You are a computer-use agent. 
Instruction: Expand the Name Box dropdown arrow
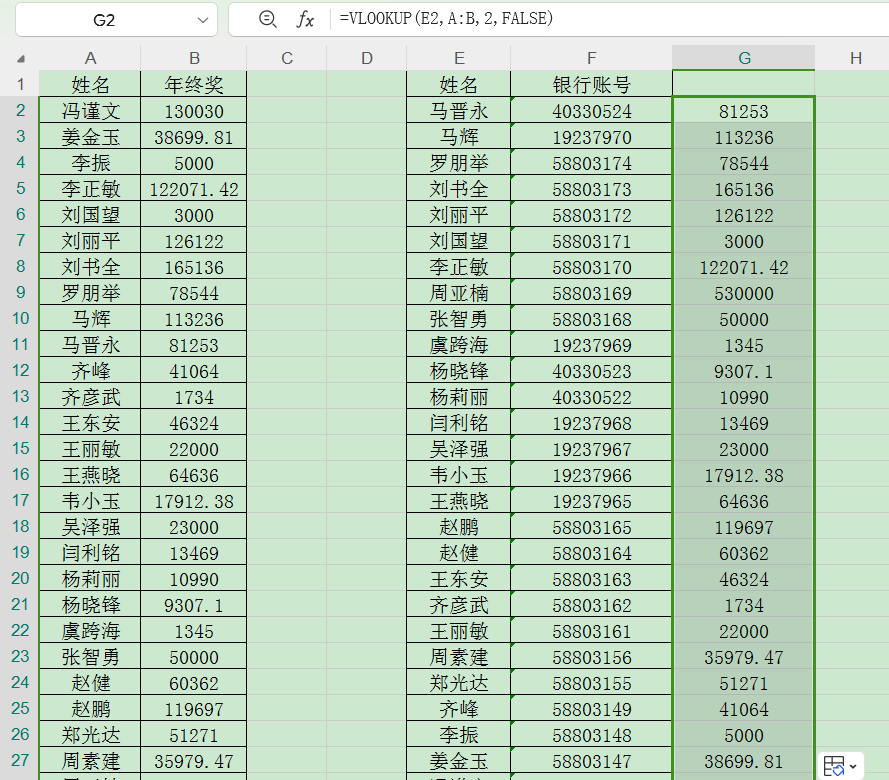(x=202, y=20)
